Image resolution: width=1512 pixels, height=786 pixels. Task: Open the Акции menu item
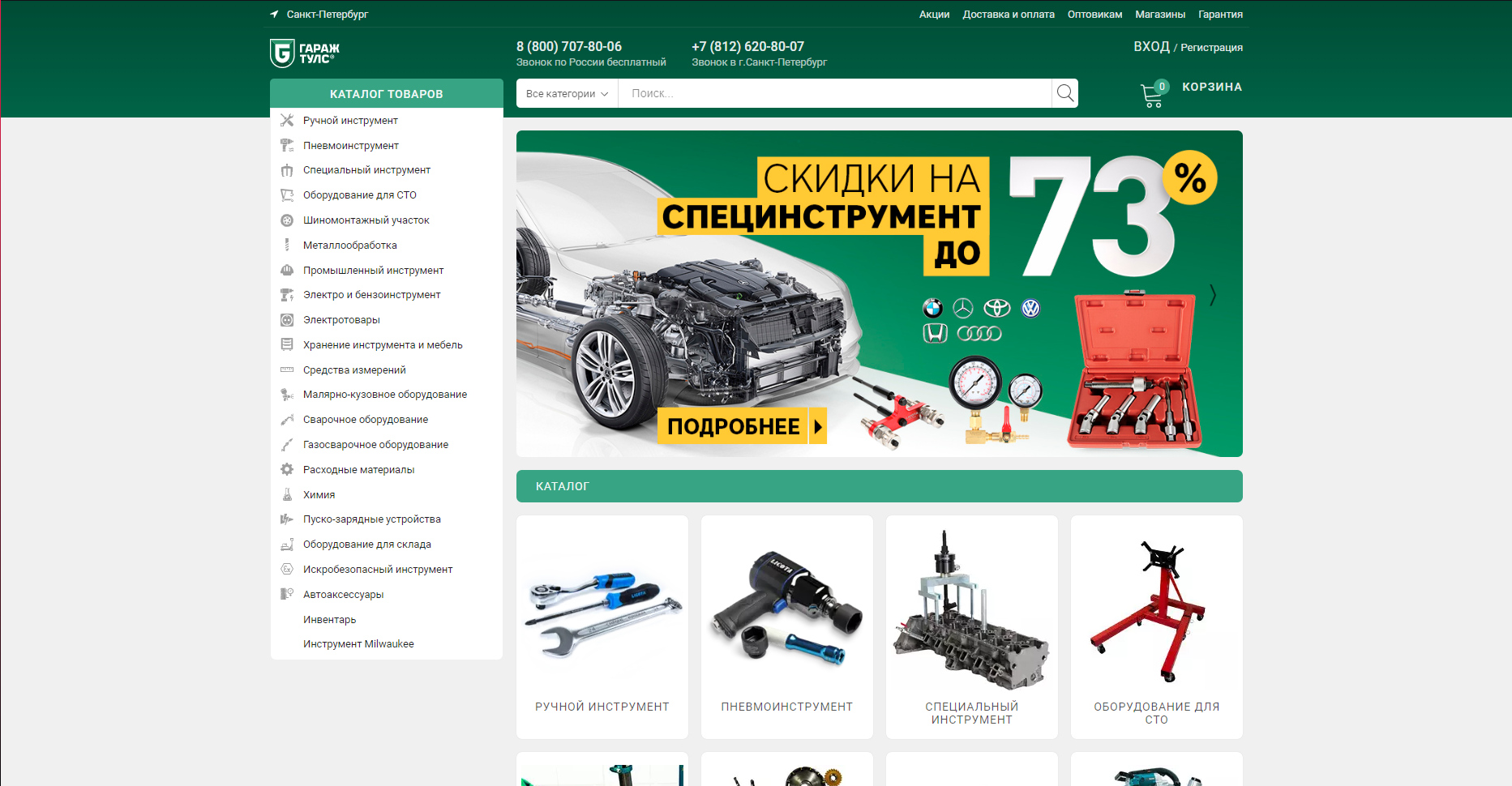click(x=934, y=14)
